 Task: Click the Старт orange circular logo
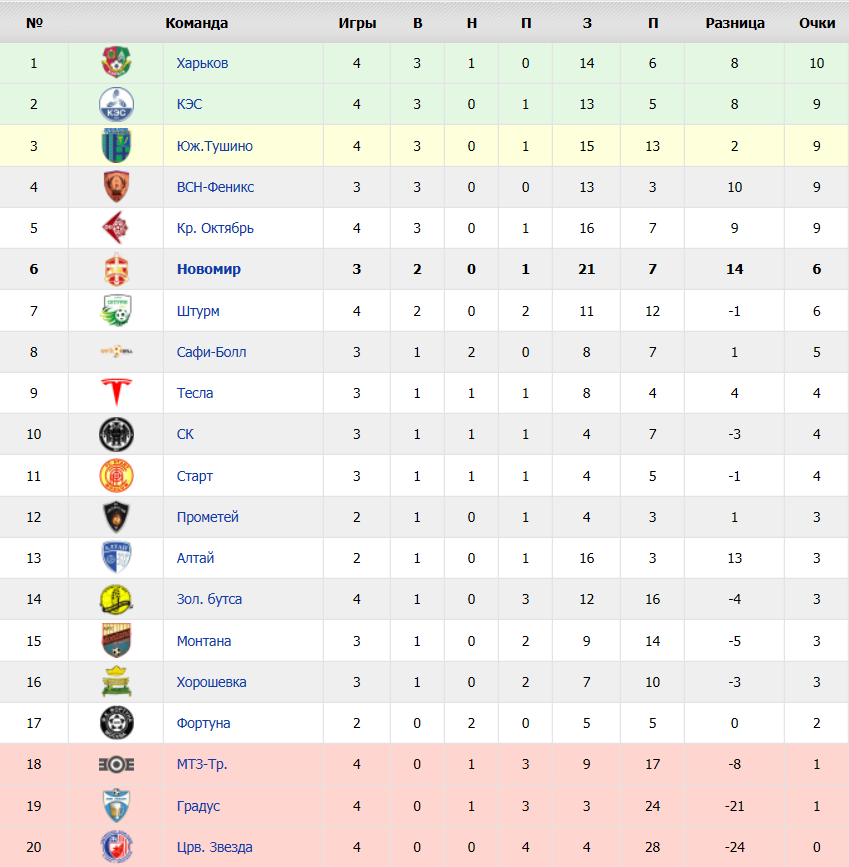[x=116, y=476]
